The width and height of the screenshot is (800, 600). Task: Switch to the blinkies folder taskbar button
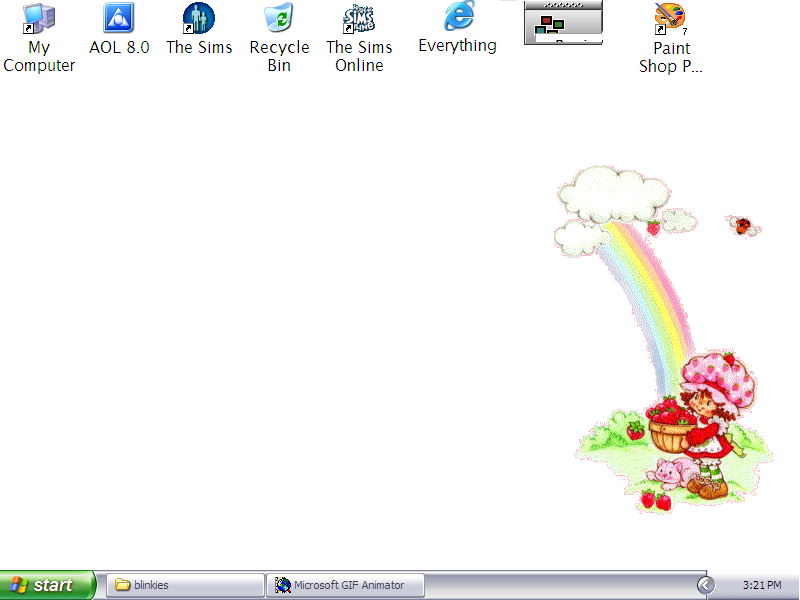point(185,585)
